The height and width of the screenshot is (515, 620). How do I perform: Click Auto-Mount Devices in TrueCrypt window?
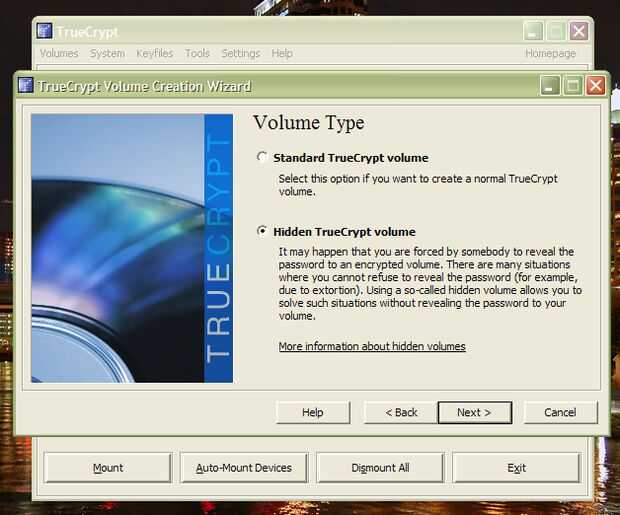244,468
